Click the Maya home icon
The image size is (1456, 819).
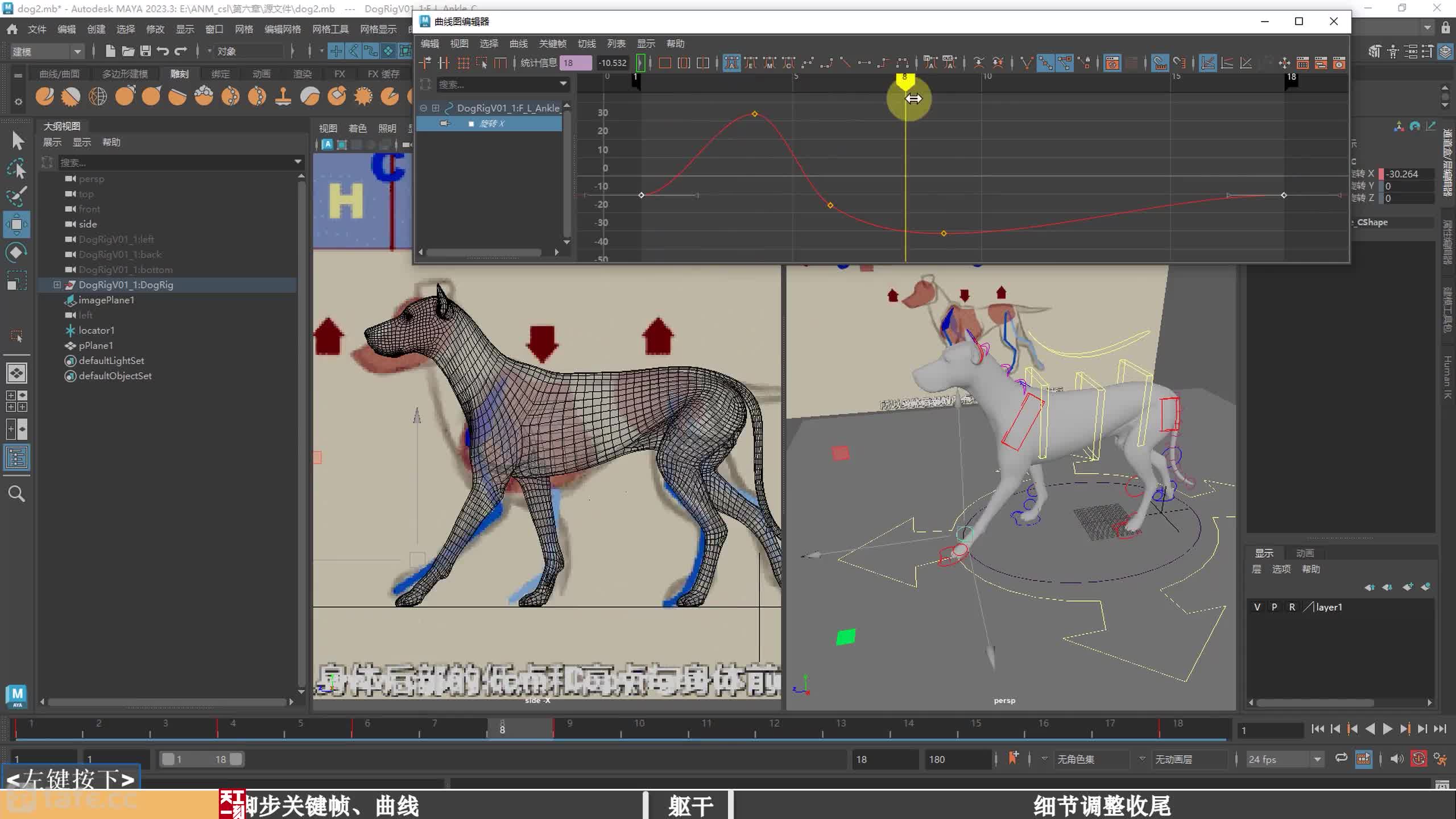(12, 29)
